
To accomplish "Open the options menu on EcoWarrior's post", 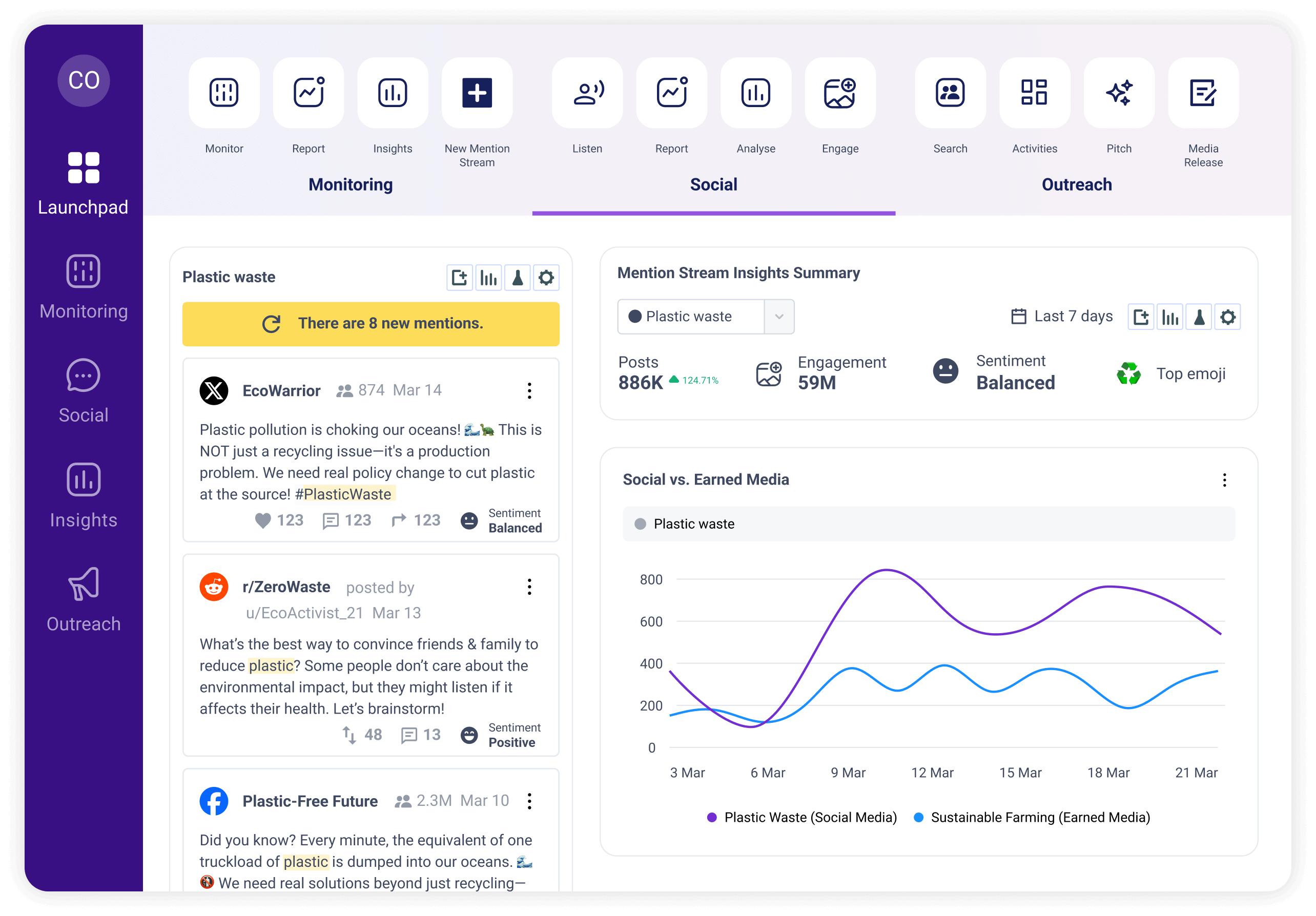I will [529, 390].
